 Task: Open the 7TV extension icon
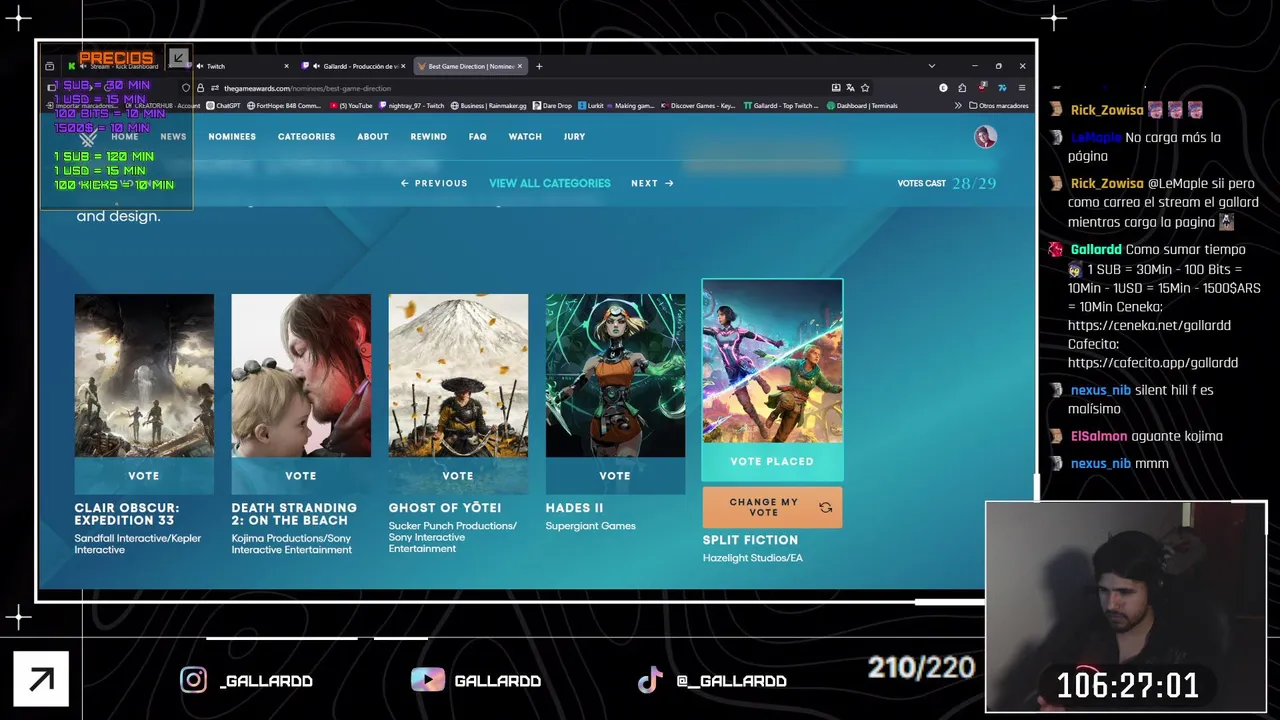click(1002, 88)
